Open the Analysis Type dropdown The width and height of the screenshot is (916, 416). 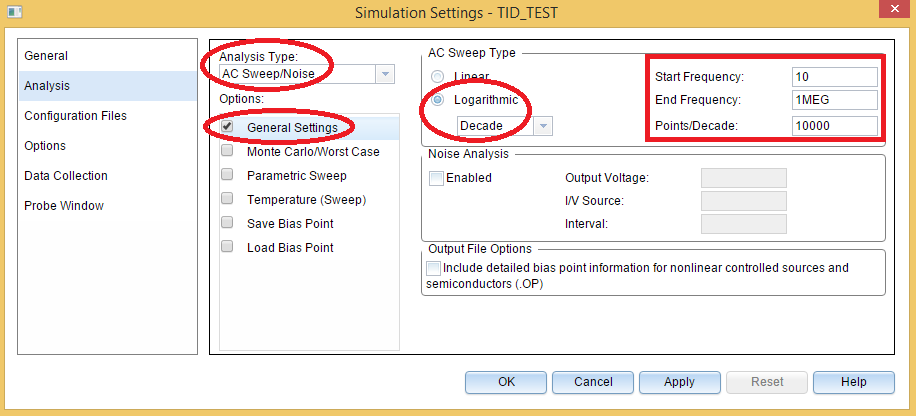pos(385,74)
